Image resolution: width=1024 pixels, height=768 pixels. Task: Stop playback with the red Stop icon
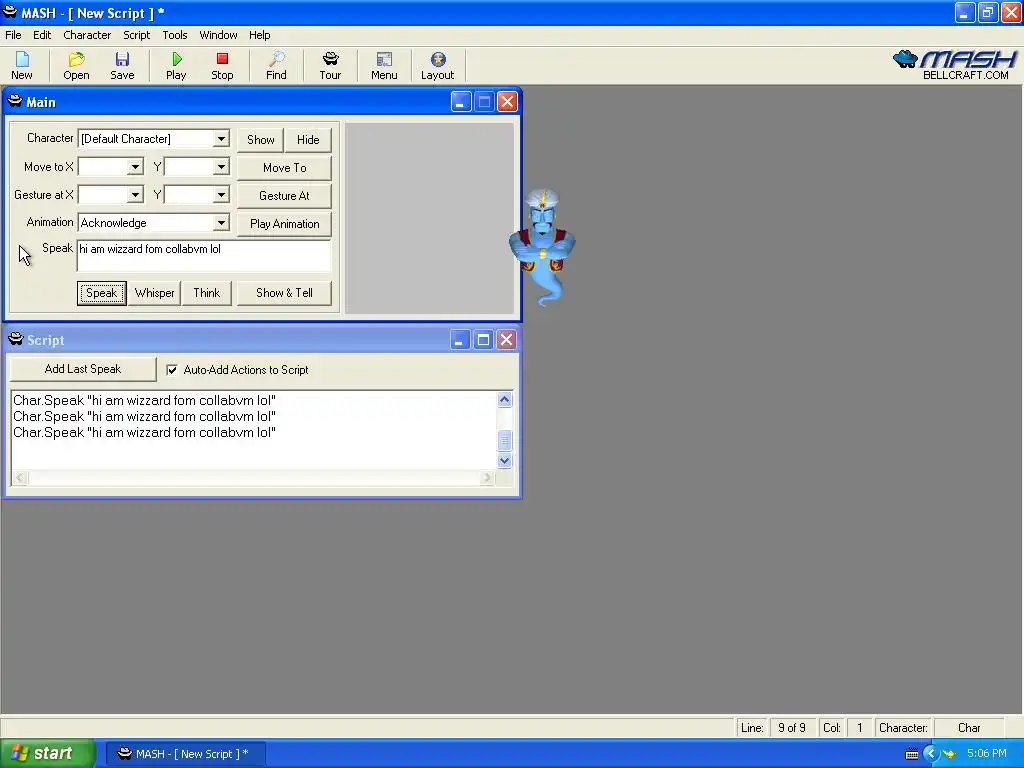coord(222,66)
